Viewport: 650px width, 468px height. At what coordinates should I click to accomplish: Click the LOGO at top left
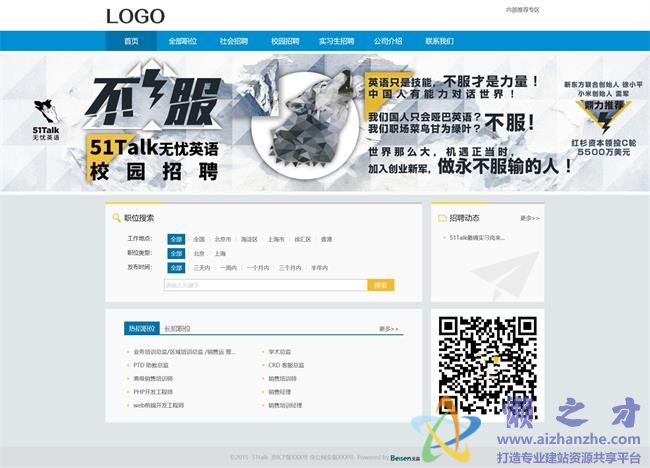click(x=135, y=16)
